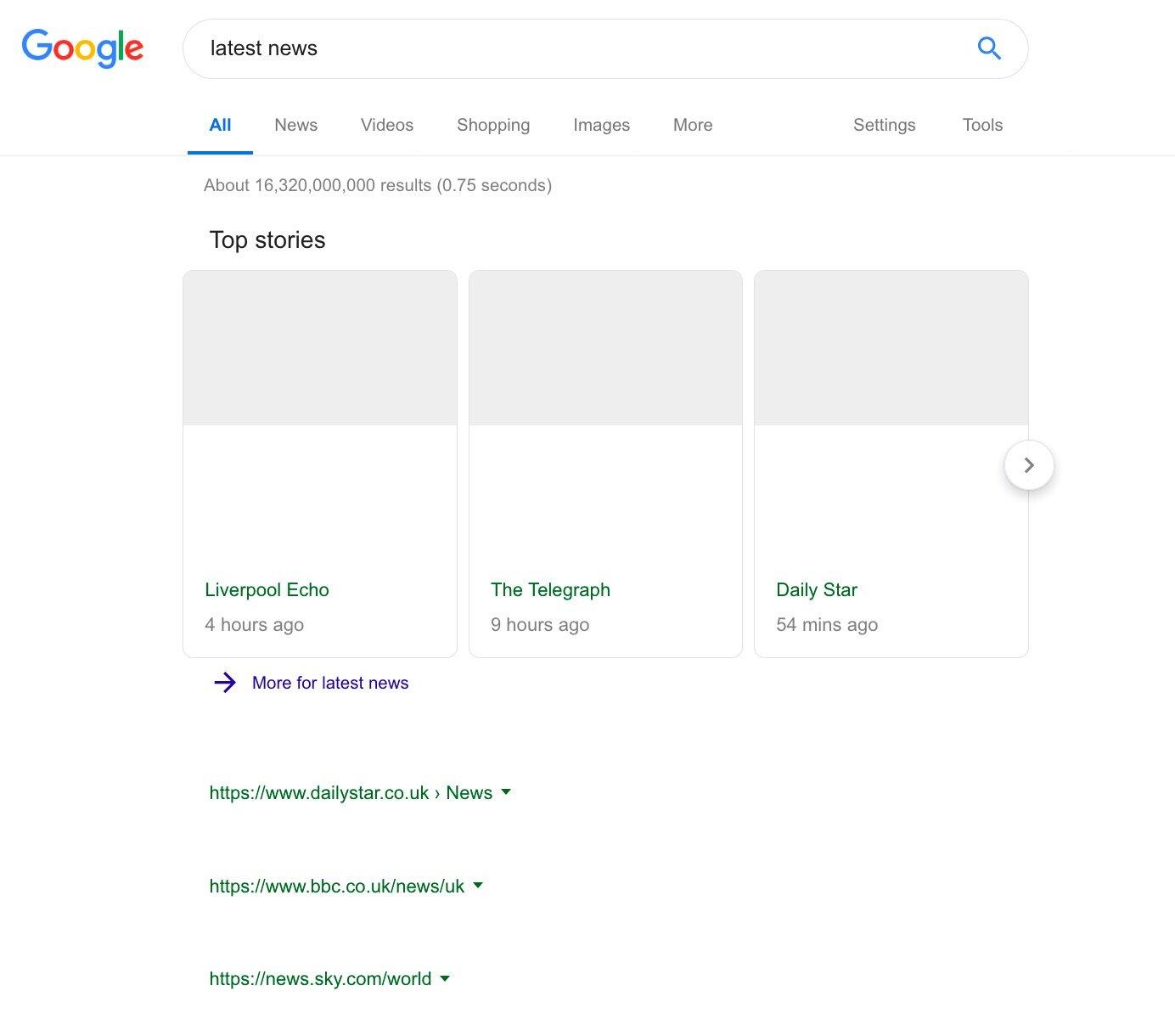Open search Settings
Image resolution: width=1175 pixels, height=1036 pixels.
tap(884, 125)
